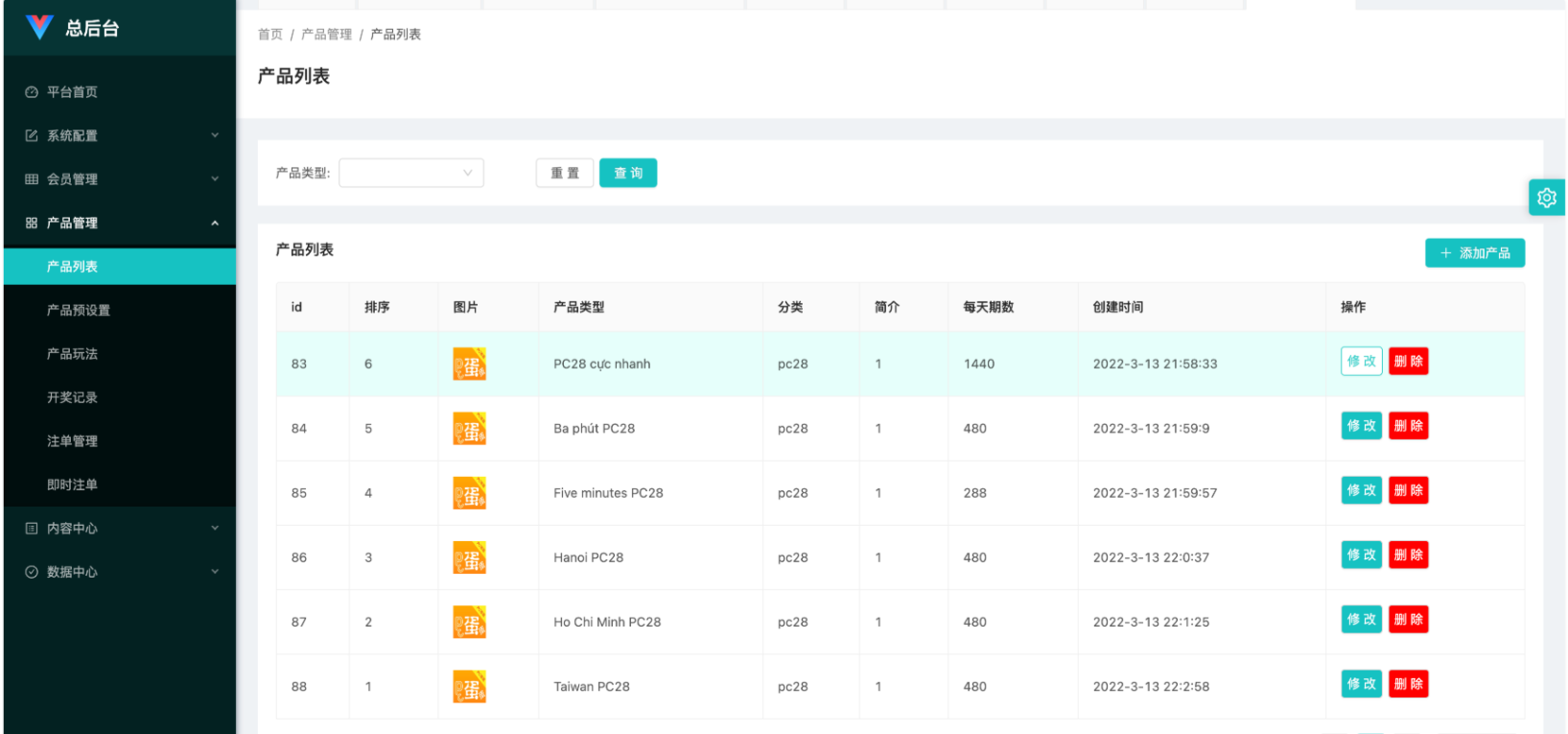Go to 平台首页 in sidebar

120,92
